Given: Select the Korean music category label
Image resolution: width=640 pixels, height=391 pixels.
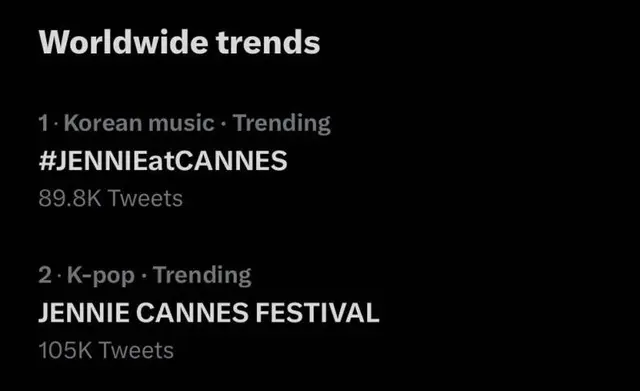Looking at the screenshot, I should tap(139, 123).
